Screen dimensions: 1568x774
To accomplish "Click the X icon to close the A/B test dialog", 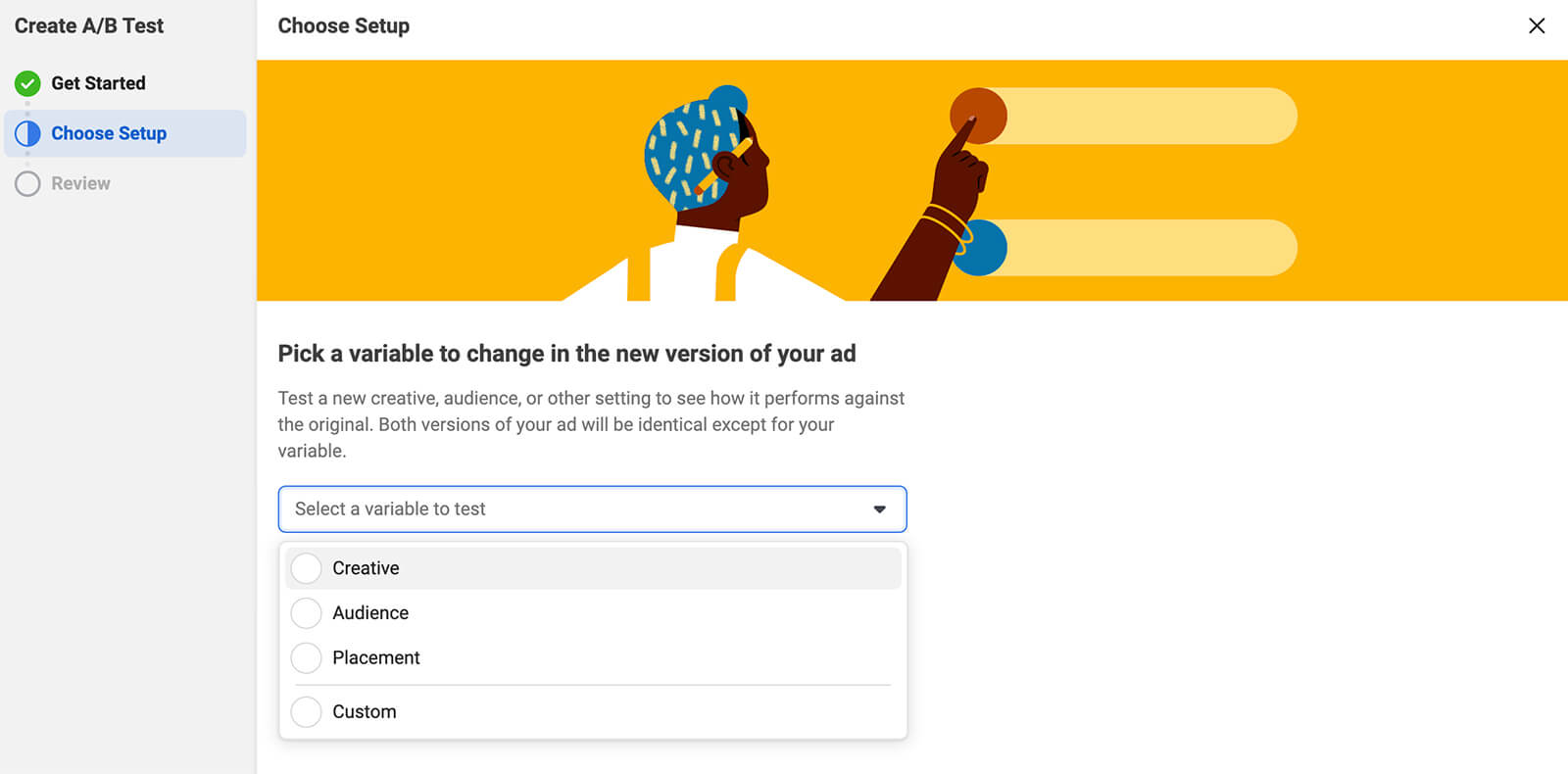I will coord(1537,25).
